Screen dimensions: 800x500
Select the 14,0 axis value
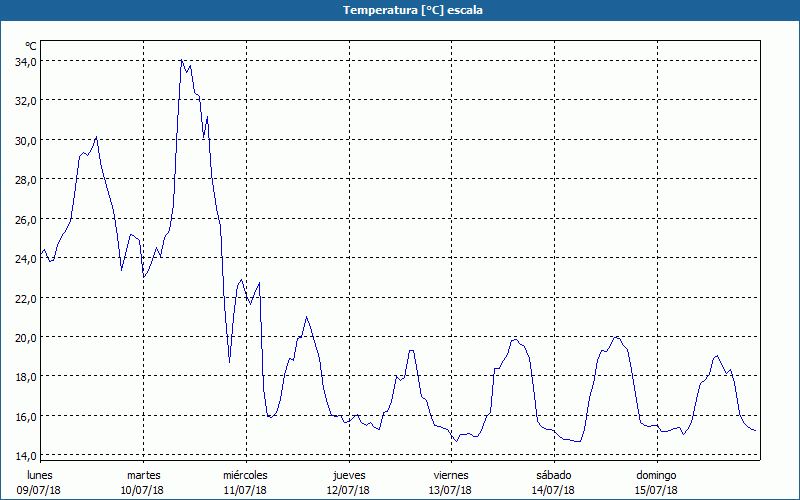[x=26, y=456]
